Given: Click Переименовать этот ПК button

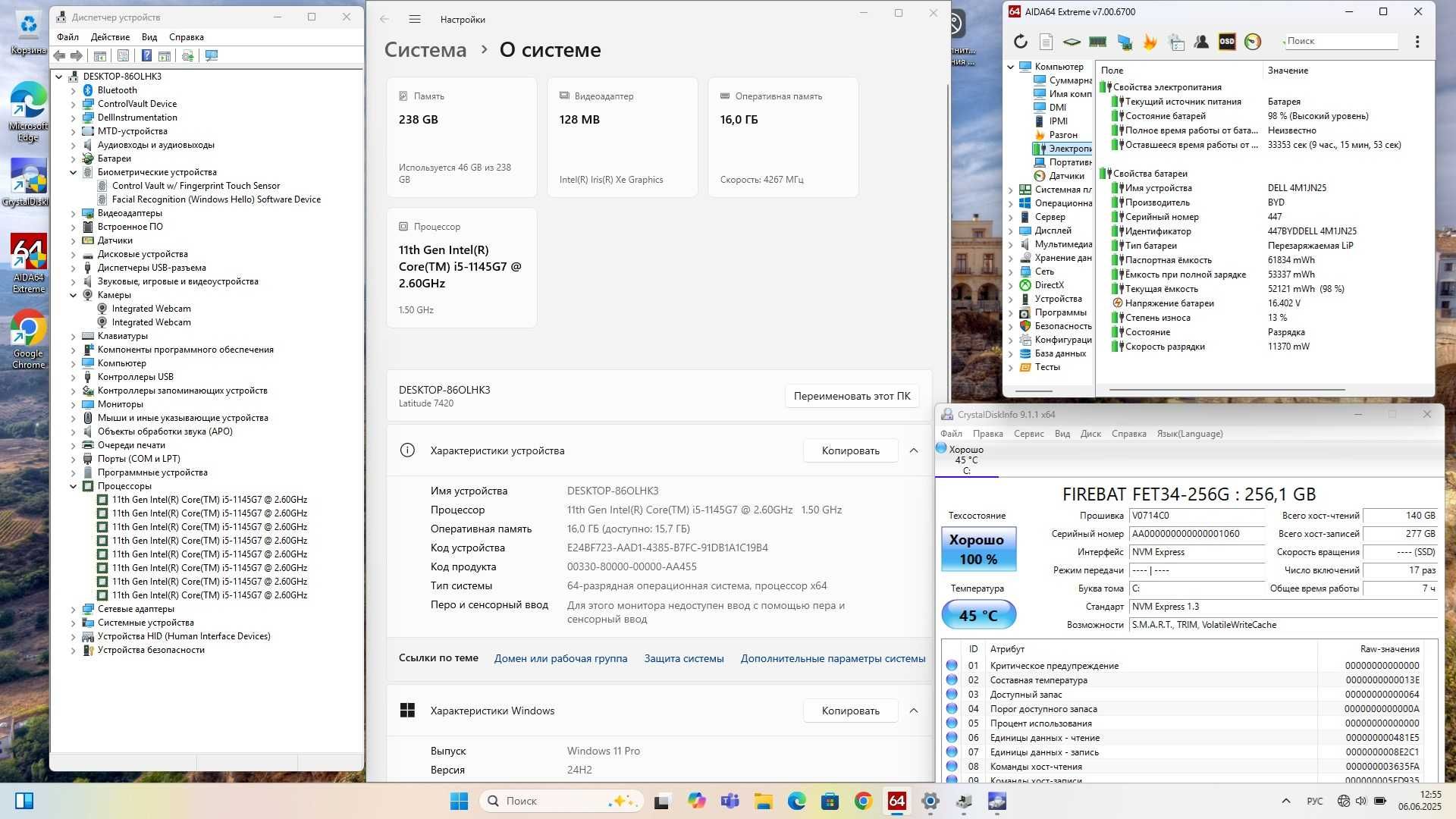Looking at the screenshot, I should [x=852, y=396].
